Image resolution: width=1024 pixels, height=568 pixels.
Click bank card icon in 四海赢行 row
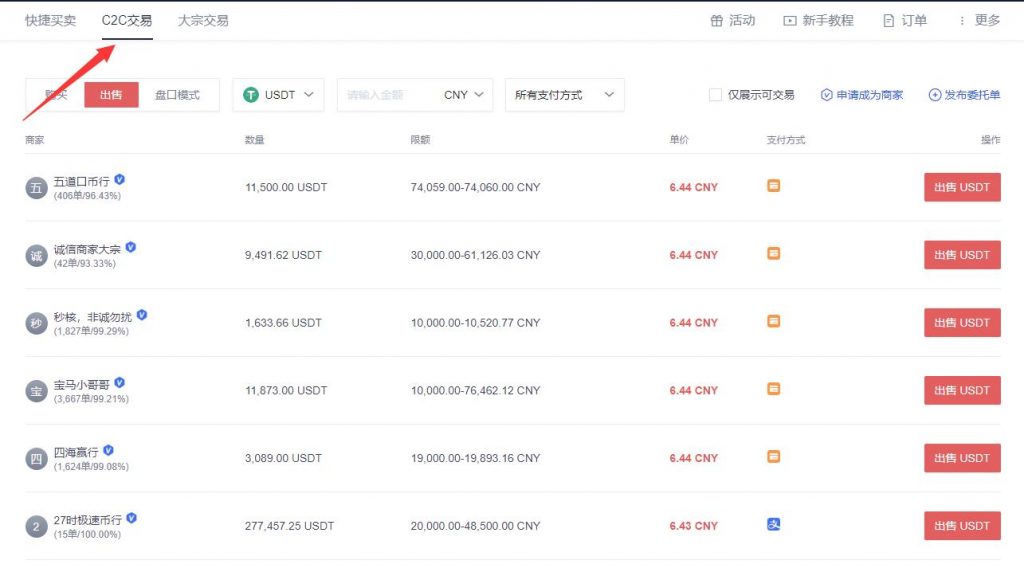[x=773, y=456]
